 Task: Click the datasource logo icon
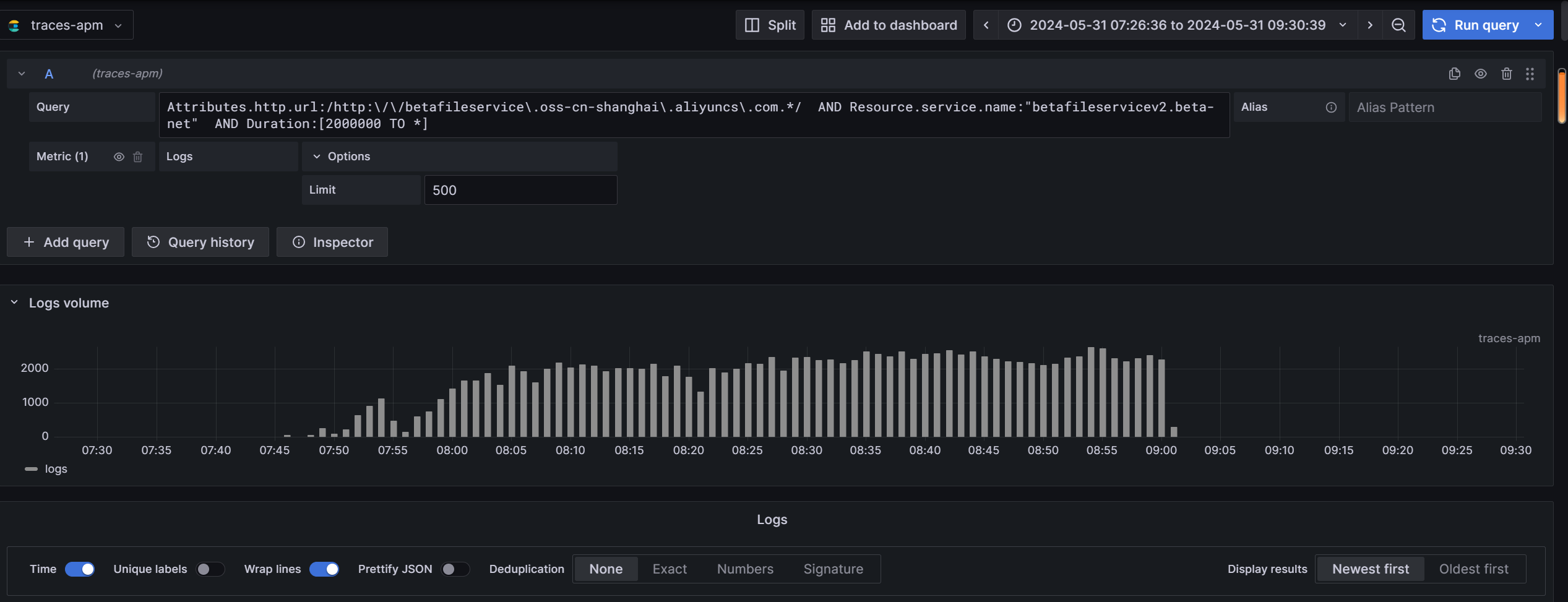(x=14, y=25)
